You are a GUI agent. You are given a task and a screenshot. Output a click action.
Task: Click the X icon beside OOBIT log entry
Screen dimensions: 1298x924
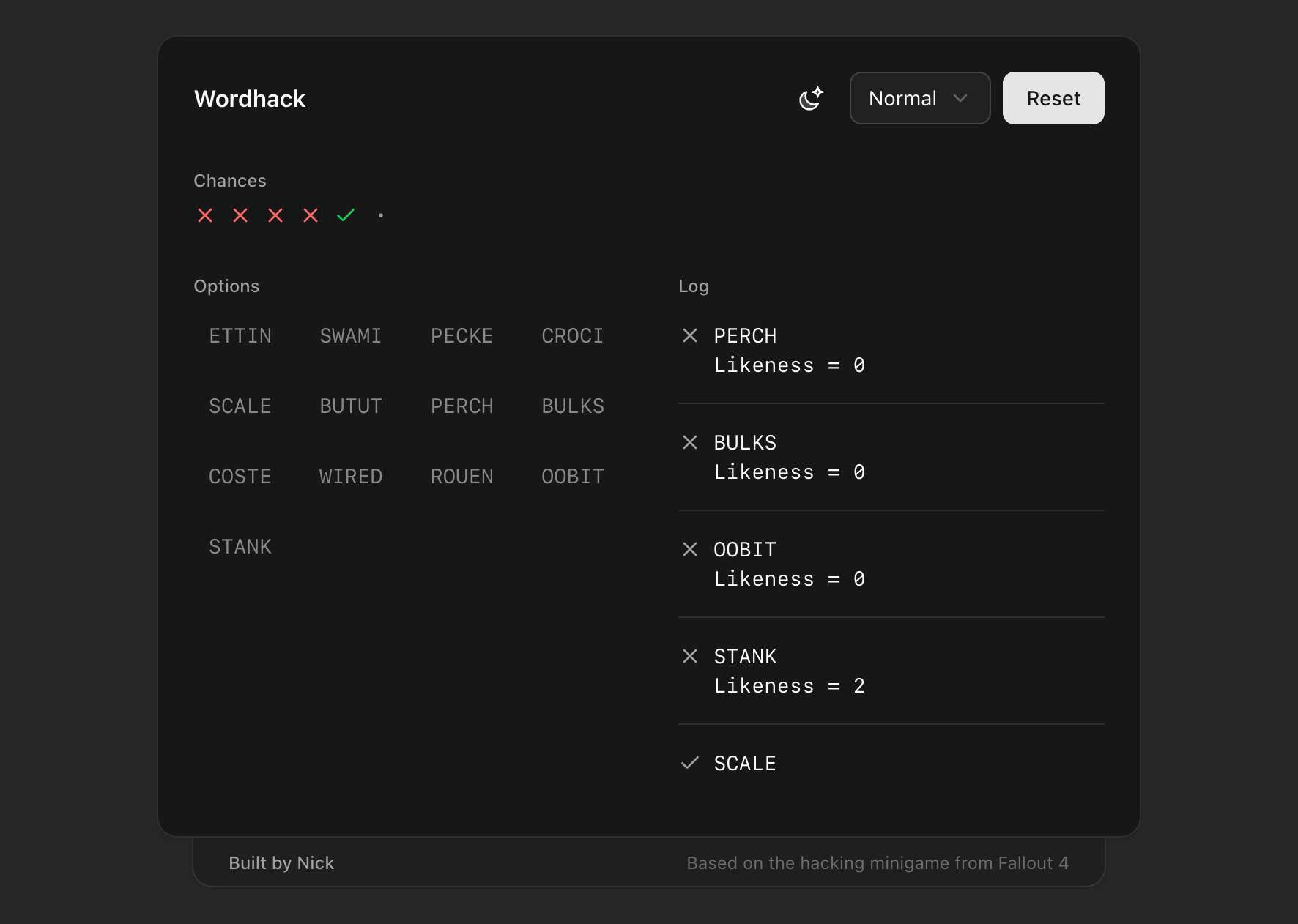(691, 549)
